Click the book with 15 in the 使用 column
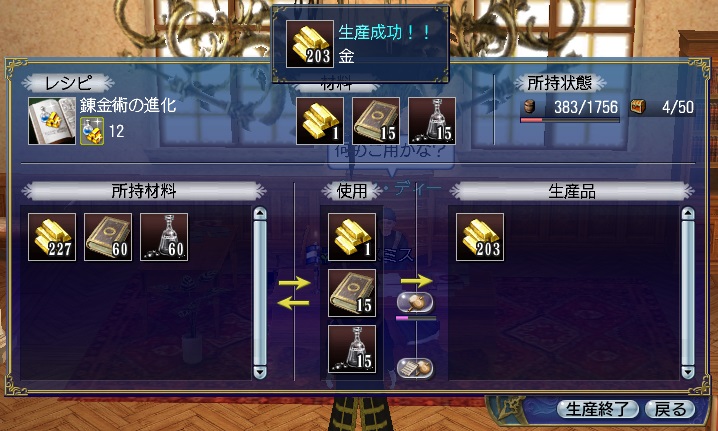718x431 pixels. click(x=352, y=293)
